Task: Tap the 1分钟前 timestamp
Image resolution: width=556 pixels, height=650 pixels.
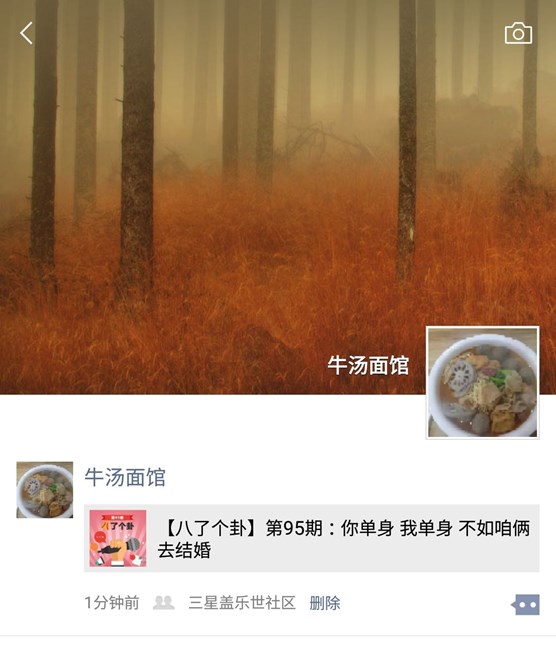Action: (x=112, y=603)
